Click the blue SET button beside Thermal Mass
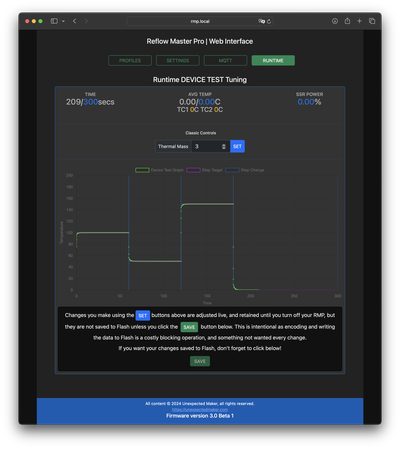 237,146
